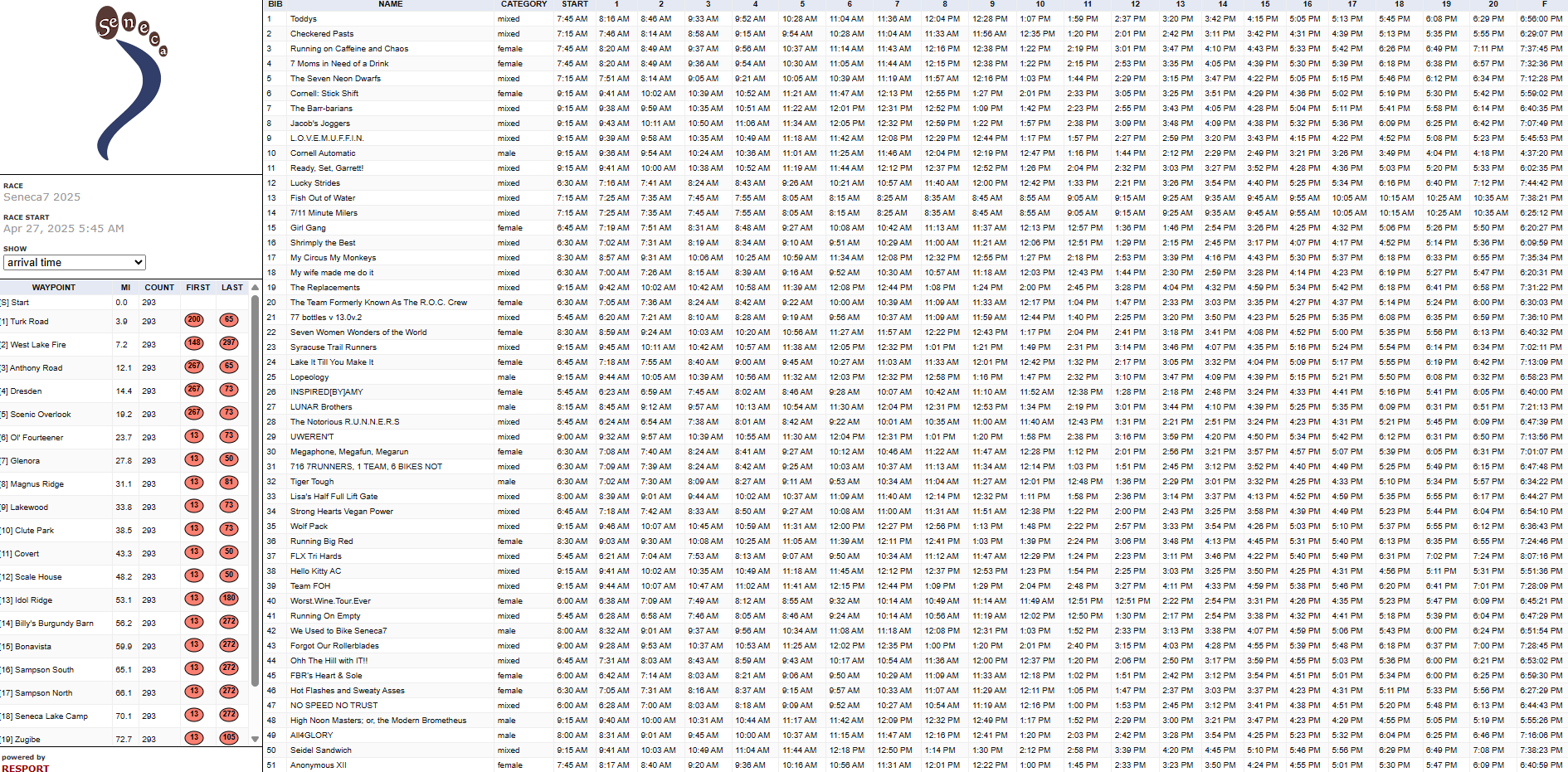Click the race name 'Seneca7 2025'
This screenshot has height=772, width=1568.
coord(41,197)
